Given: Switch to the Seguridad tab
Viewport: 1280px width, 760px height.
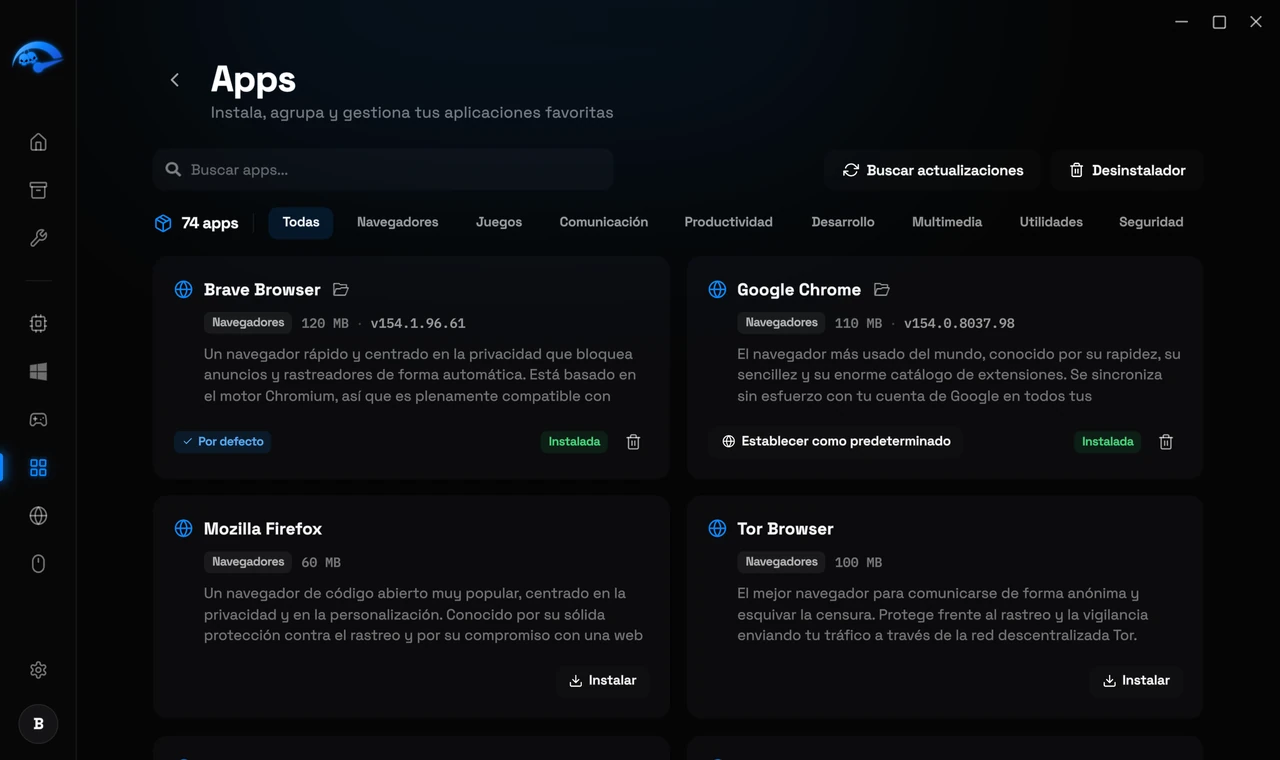Looking at the screenshot, I should (1151, 222).
